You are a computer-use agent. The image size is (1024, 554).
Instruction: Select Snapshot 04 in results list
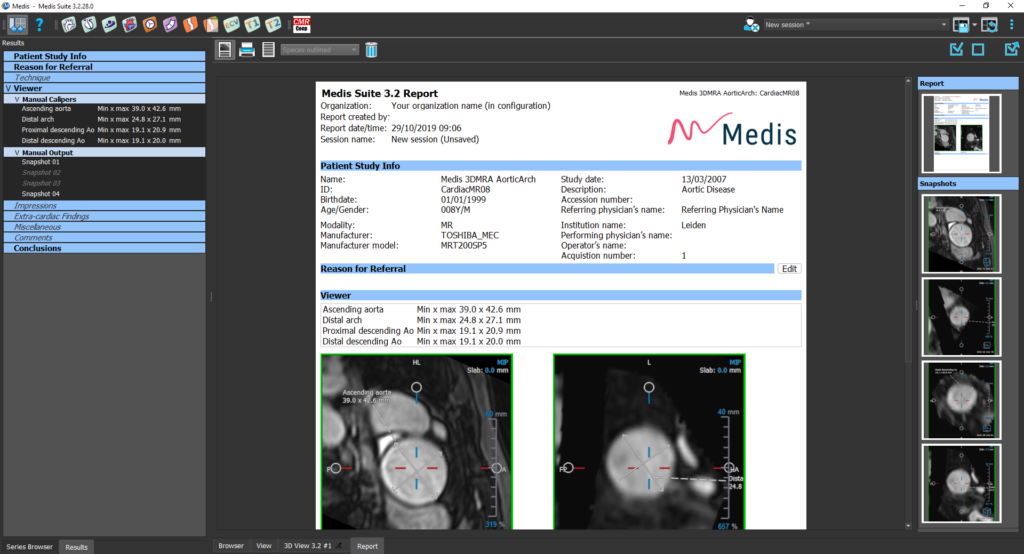pyautogui.click(x=41, y=194)
